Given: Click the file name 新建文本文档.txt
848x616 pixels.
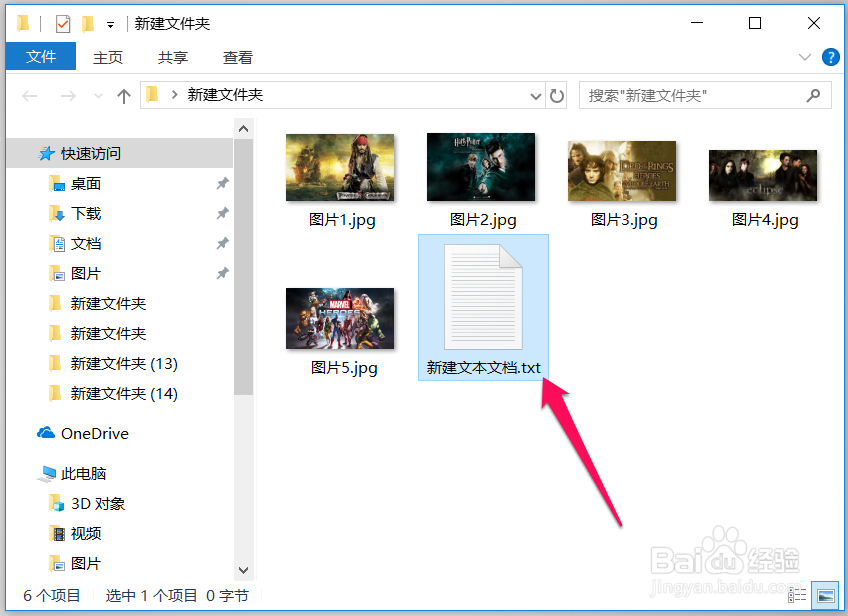Looking at the screenshot, I should coord(483,368).
